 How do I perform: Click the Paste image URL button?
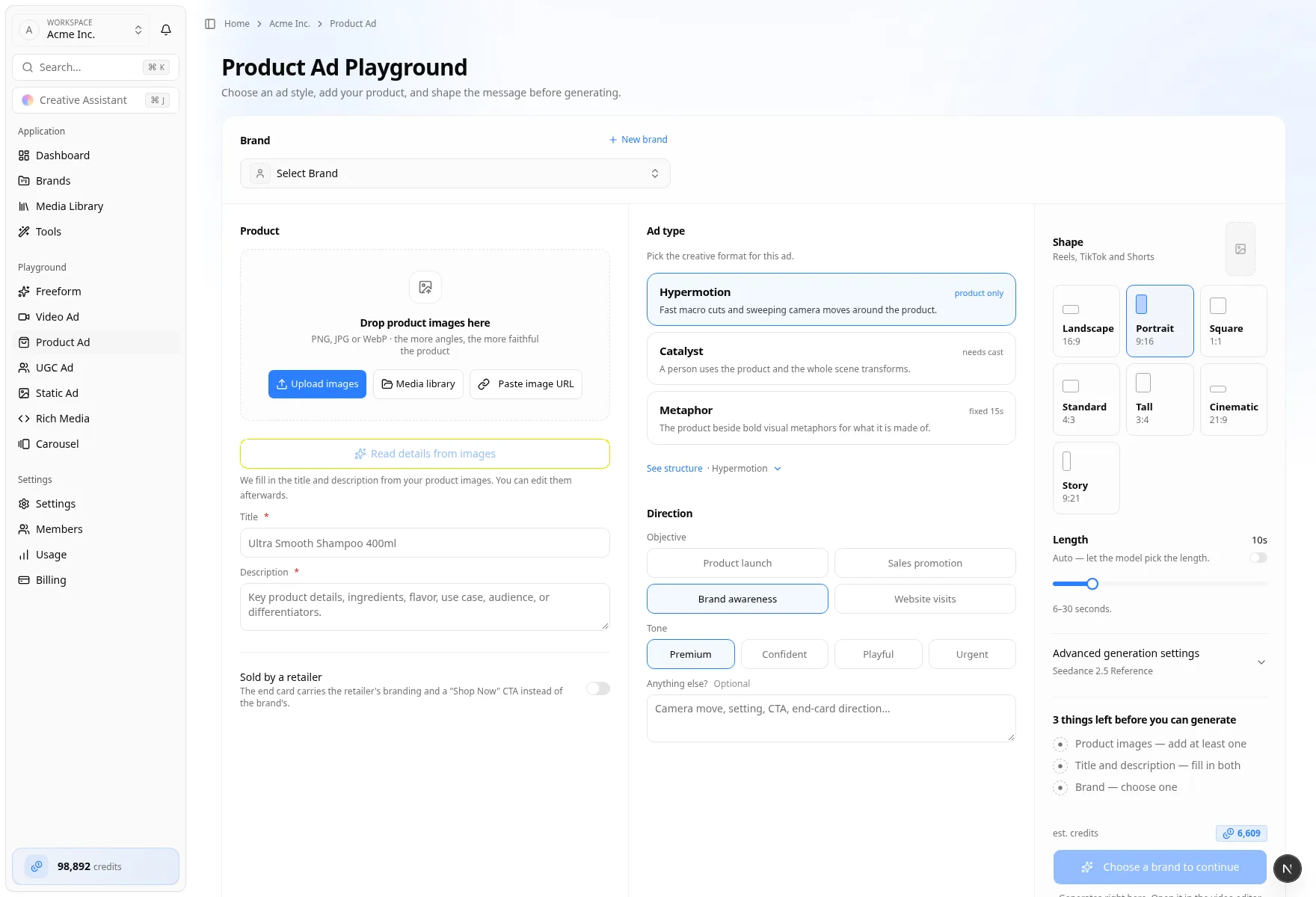526,384
